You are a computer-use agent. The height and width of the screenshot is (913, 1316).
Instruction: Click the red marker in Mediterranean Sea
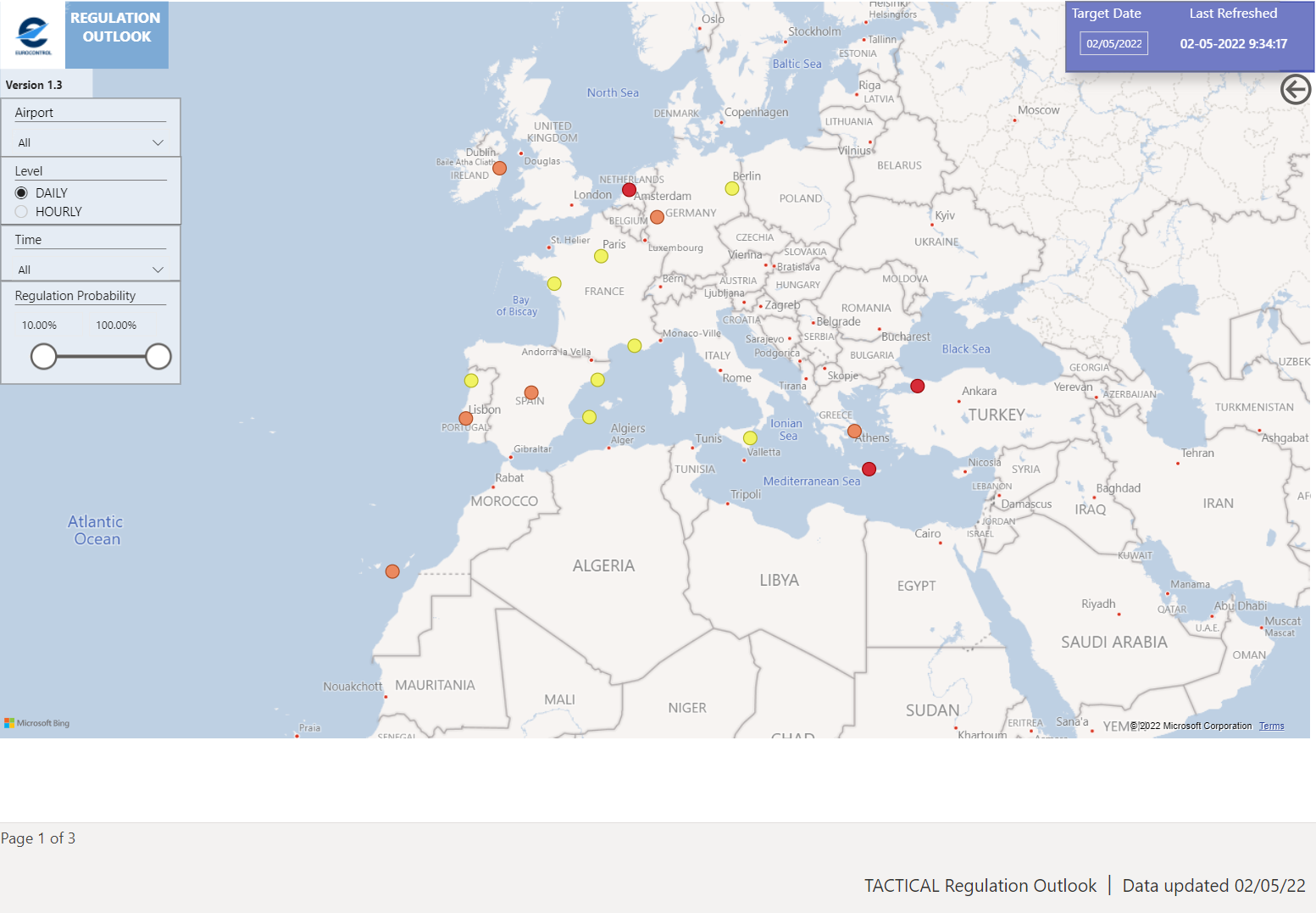point(869,469)
